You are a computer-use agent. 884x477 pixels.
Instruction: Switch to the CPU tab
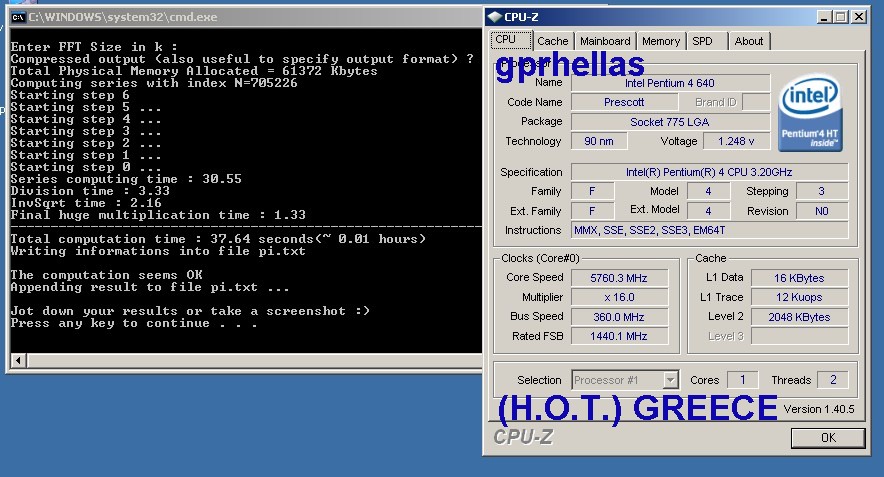tap(511, 40)
